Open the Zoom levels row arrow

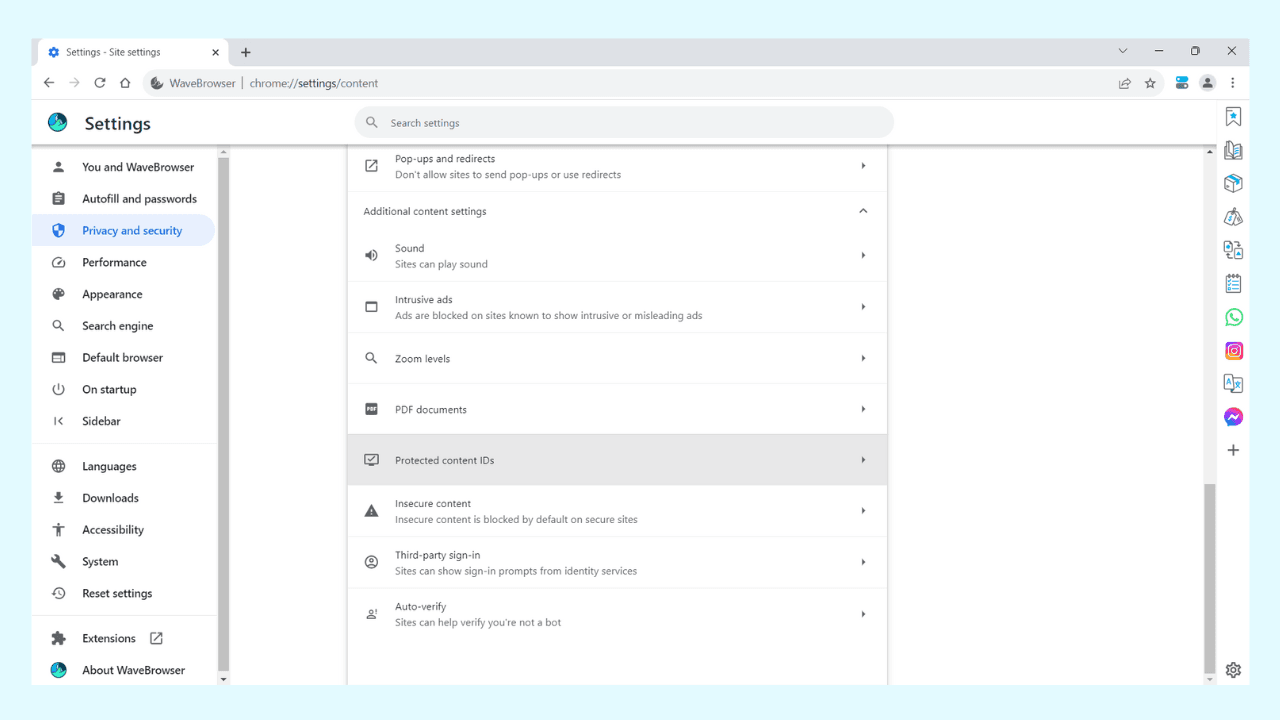pyautogui.click(x=863, y=358)
